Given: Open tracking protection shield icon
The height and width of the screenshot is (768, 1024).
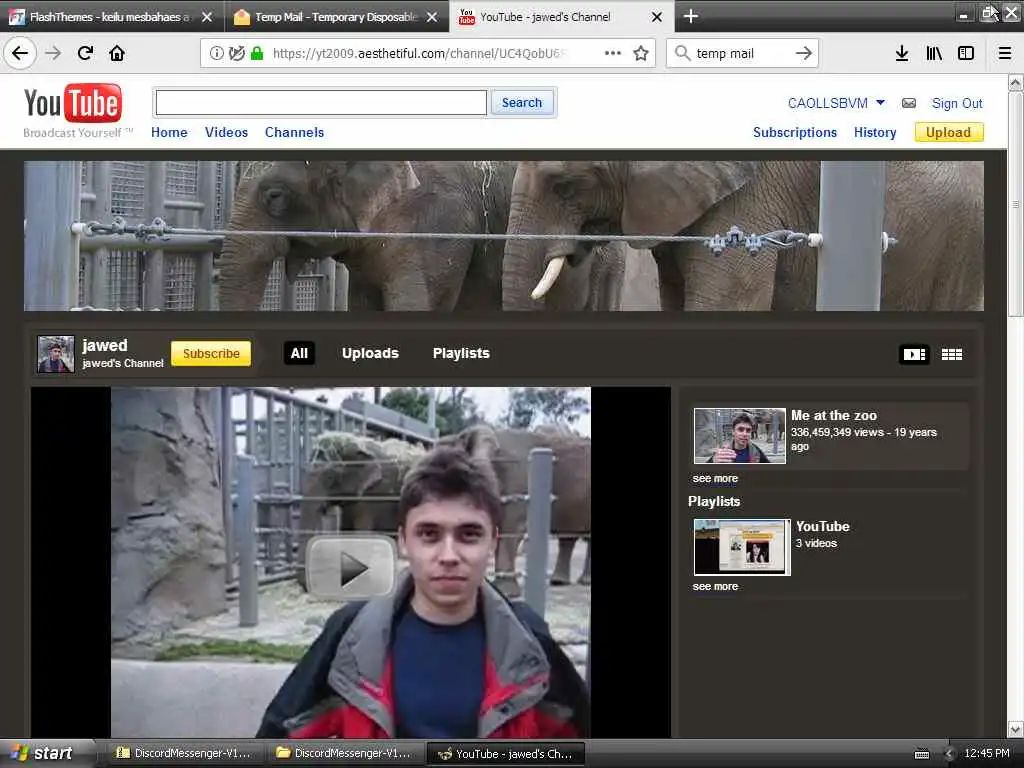Looking at the screenshot, I should coord(236,53).
